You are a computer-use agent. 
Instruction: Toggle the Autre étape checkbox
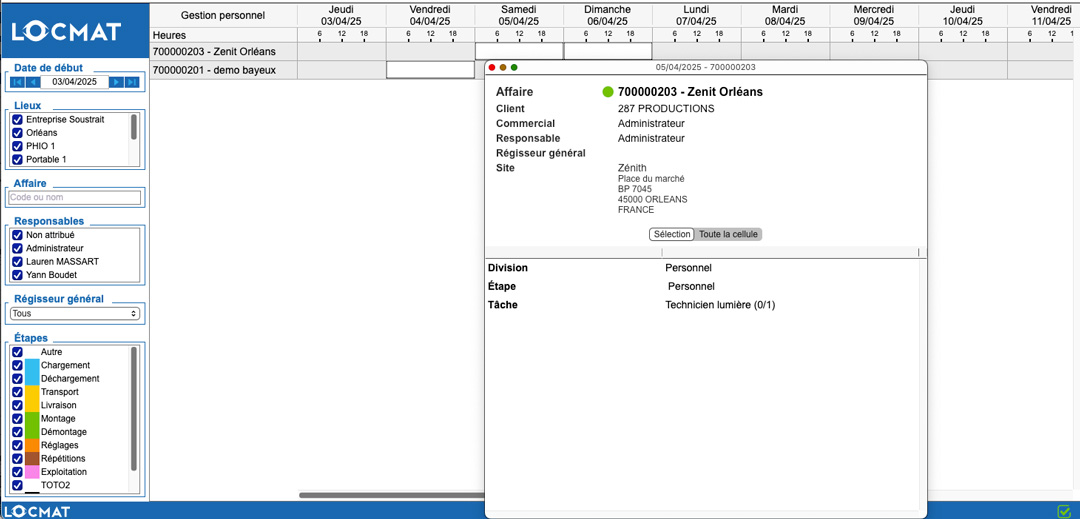coord(18,352)
